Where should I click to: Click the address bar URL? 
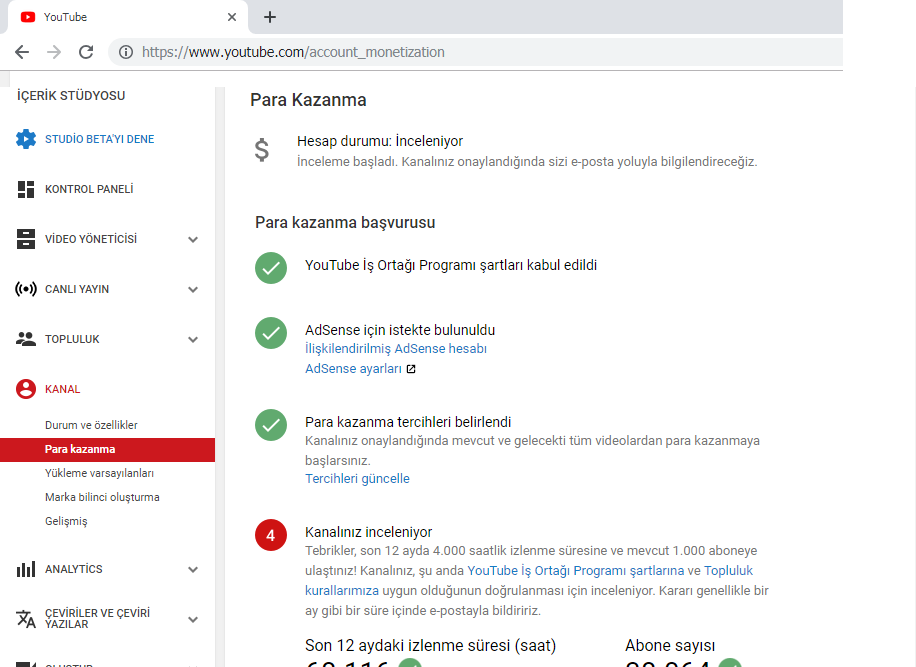293,52
